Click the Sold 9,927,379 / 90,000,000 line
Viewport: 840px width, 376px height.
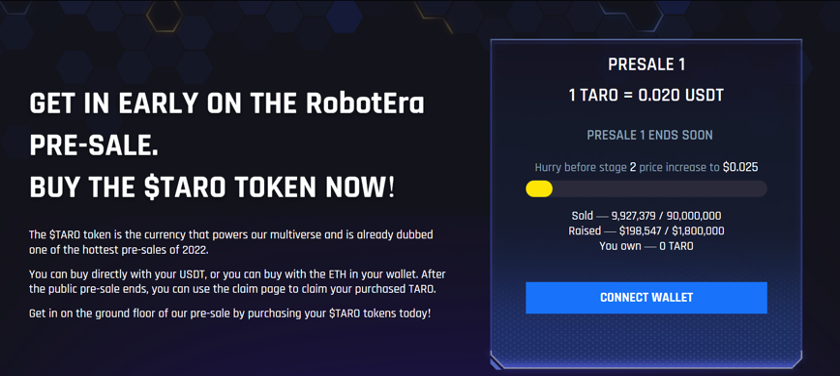646,216
